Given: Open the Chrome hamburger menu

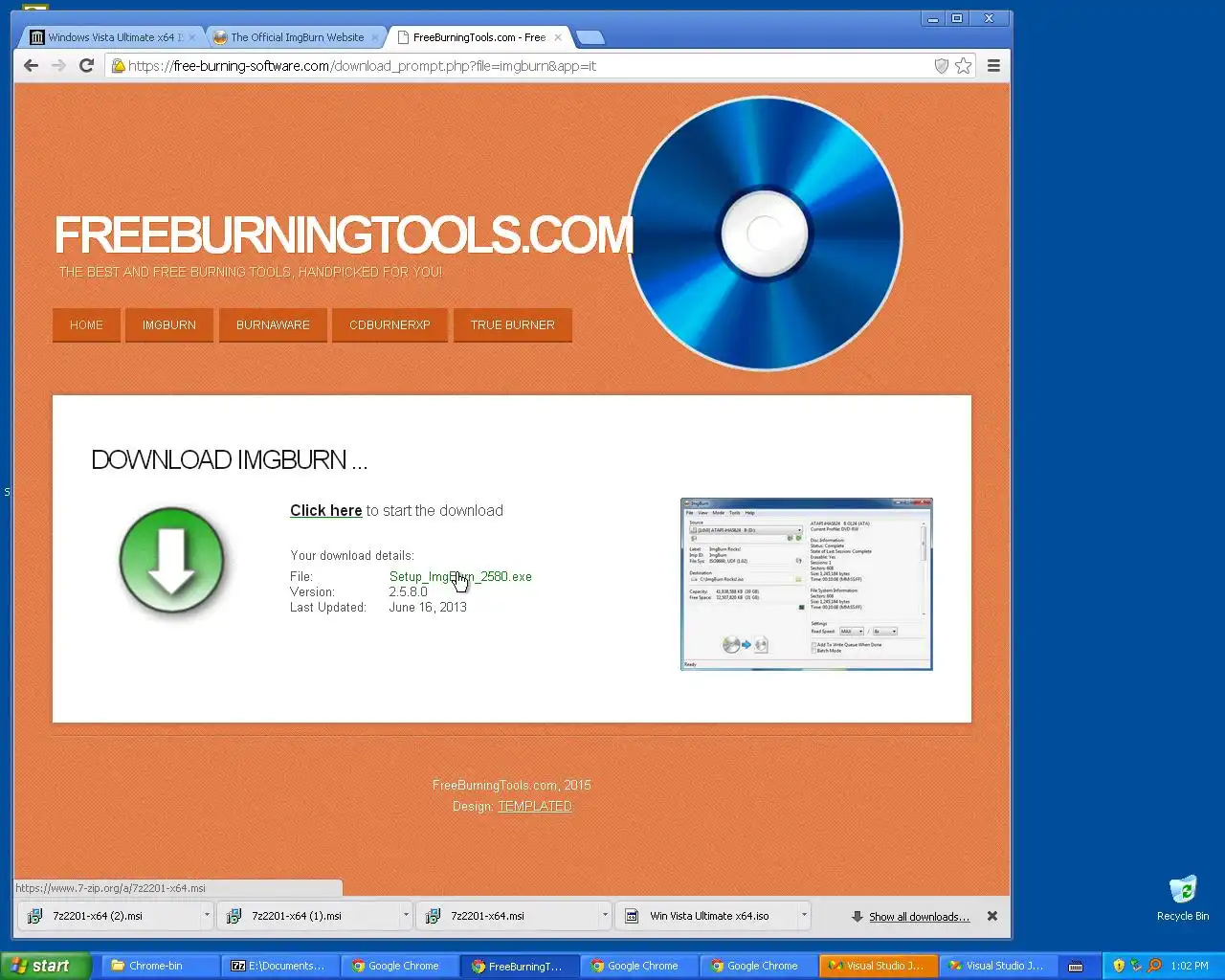Looking at the screenshot, I should [993, 65].
